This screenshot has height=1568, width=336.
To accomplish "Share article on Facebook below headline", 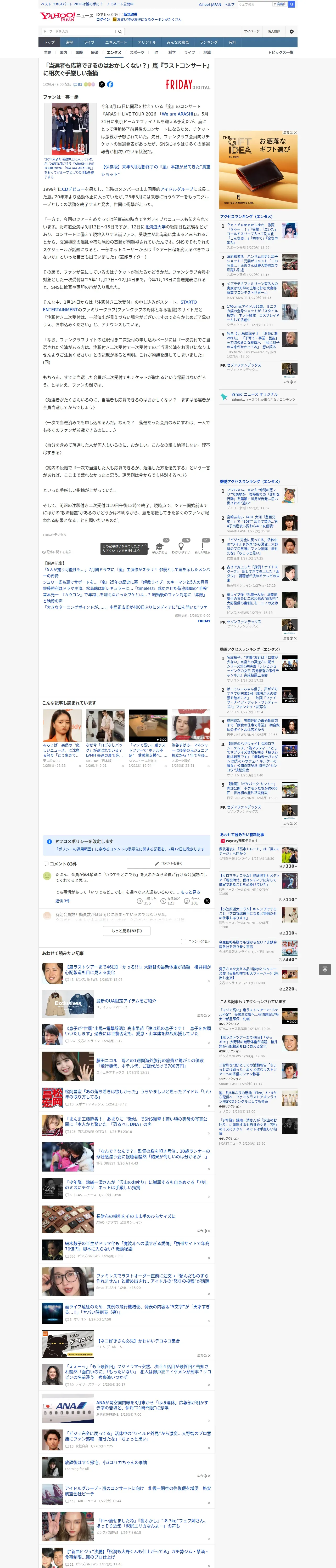I will tap(110, 85).
